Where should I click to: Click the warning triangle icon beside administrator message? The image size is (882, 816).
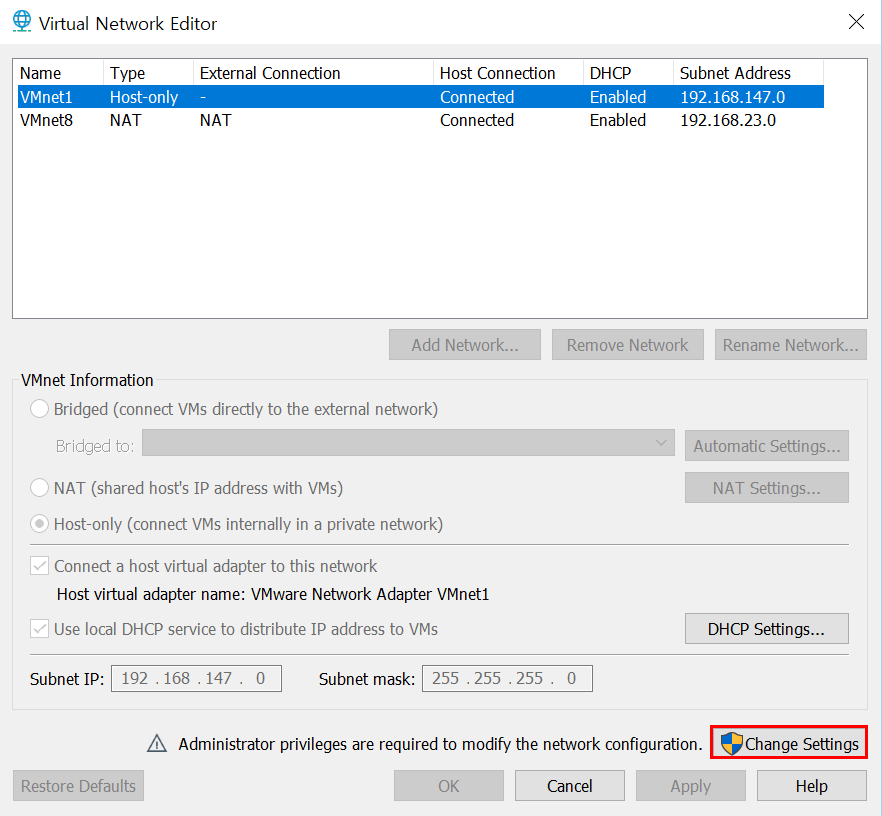[156, 743]
